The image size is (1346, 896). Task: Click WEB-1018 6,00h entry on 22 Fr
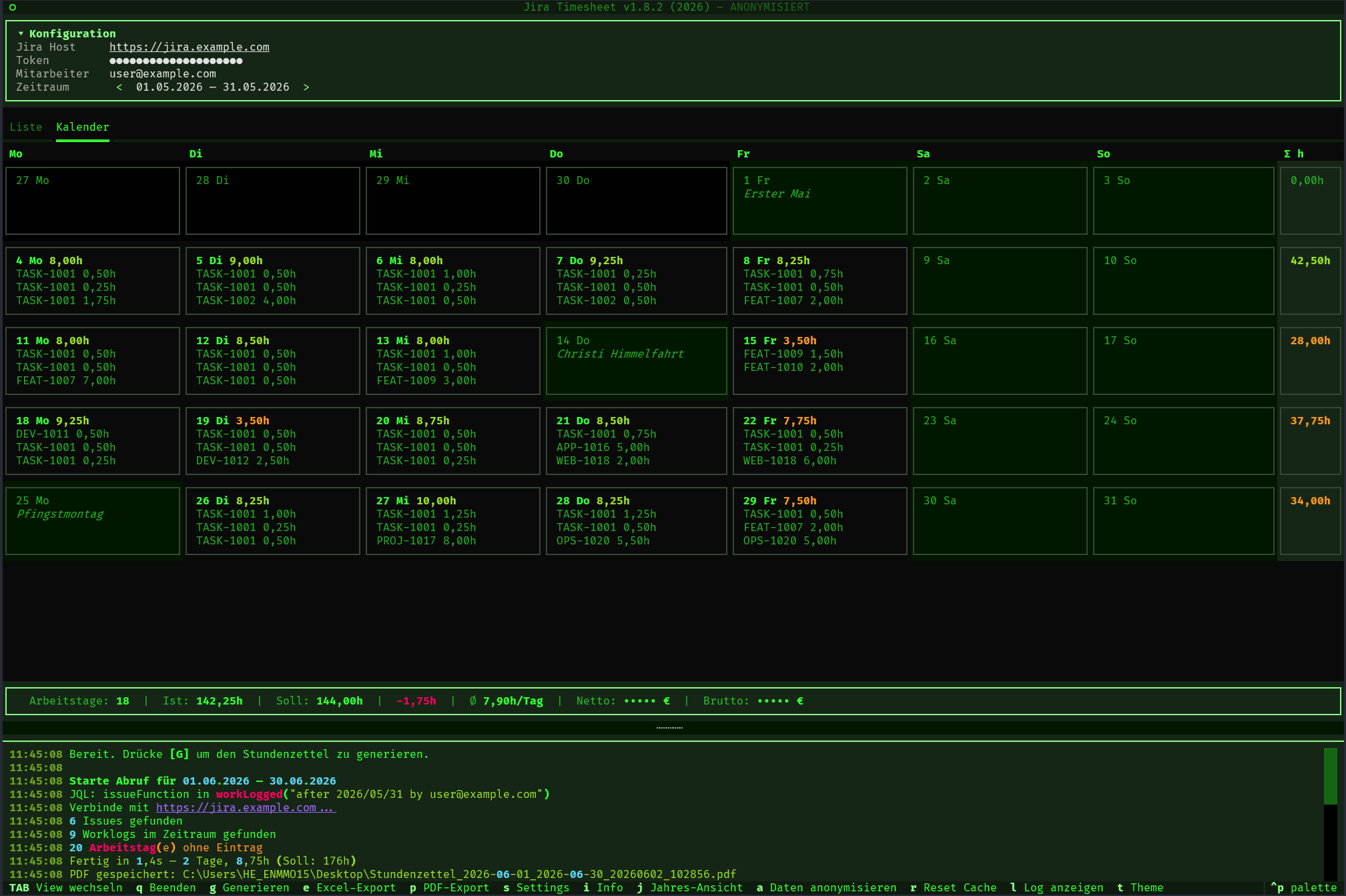click(790, 461)
